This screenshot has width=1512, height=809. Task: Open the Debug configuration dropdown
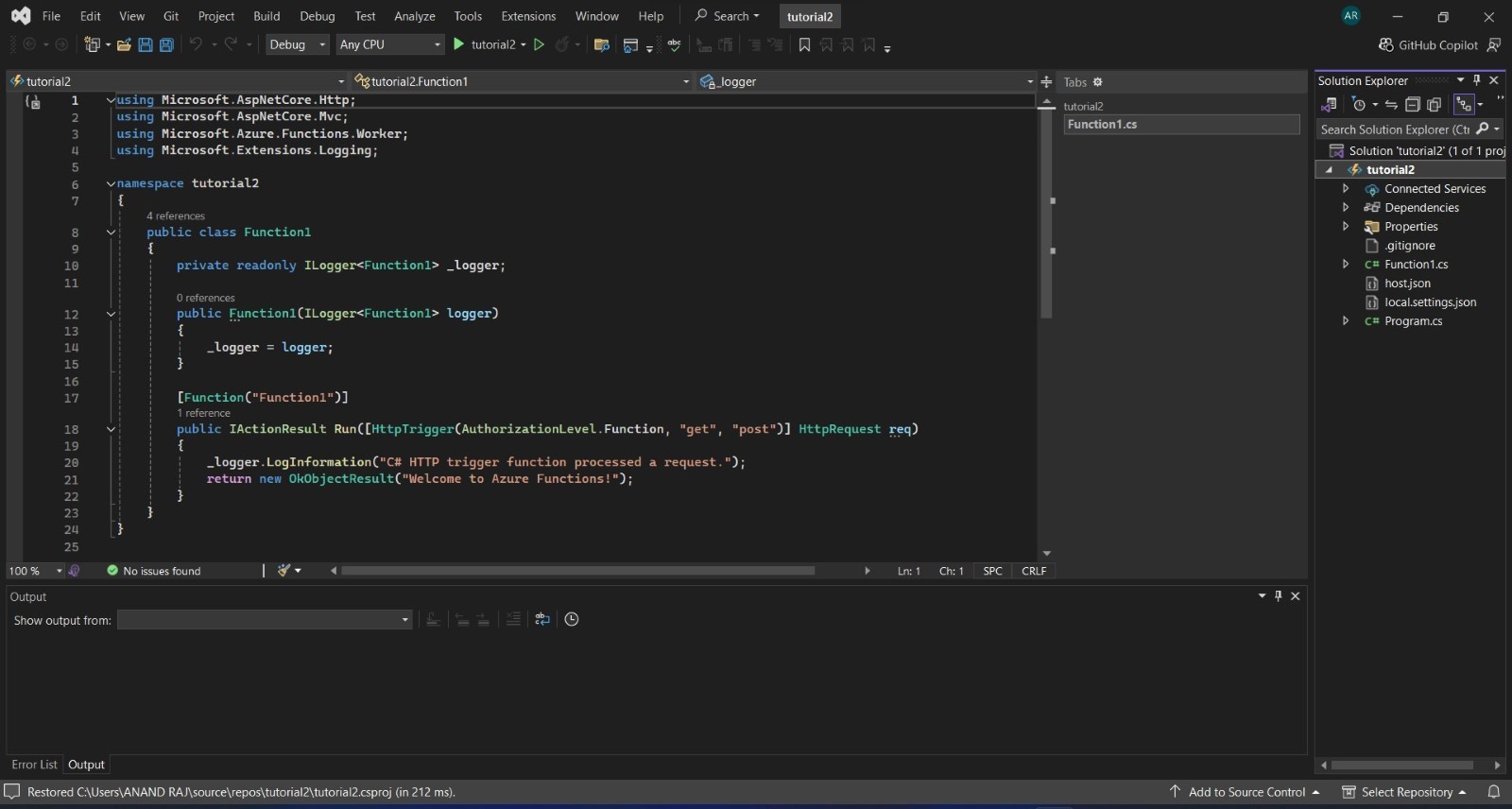pos(297,44)
